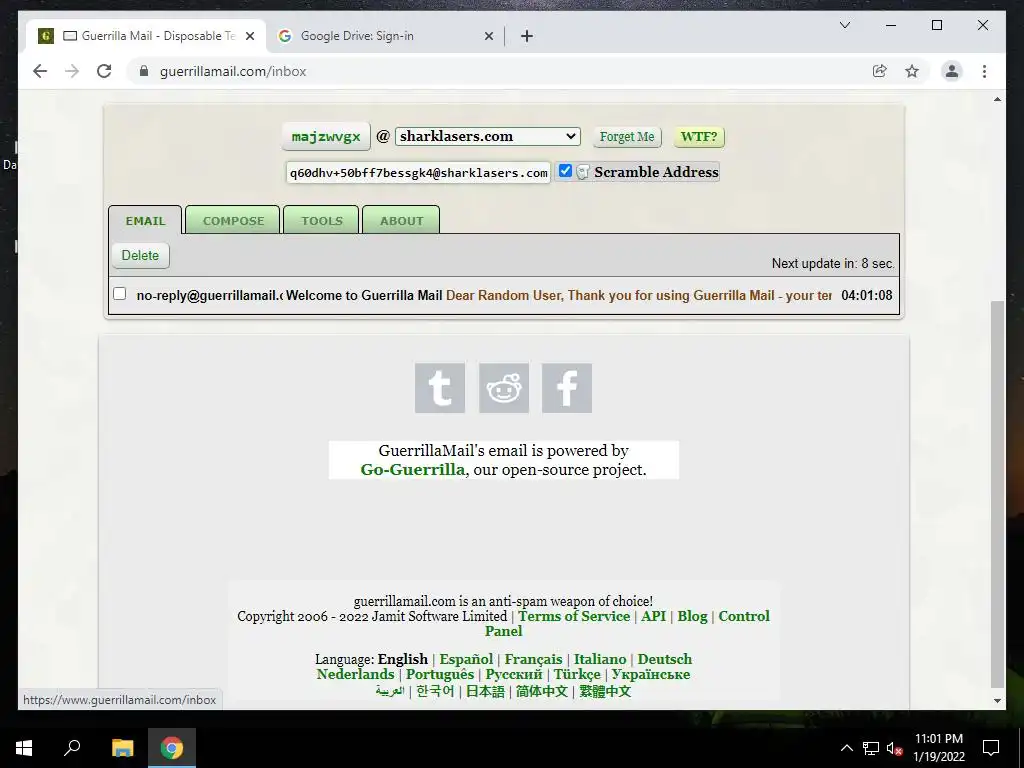Open a new browser tab
1024x768 pixels.
527,36
